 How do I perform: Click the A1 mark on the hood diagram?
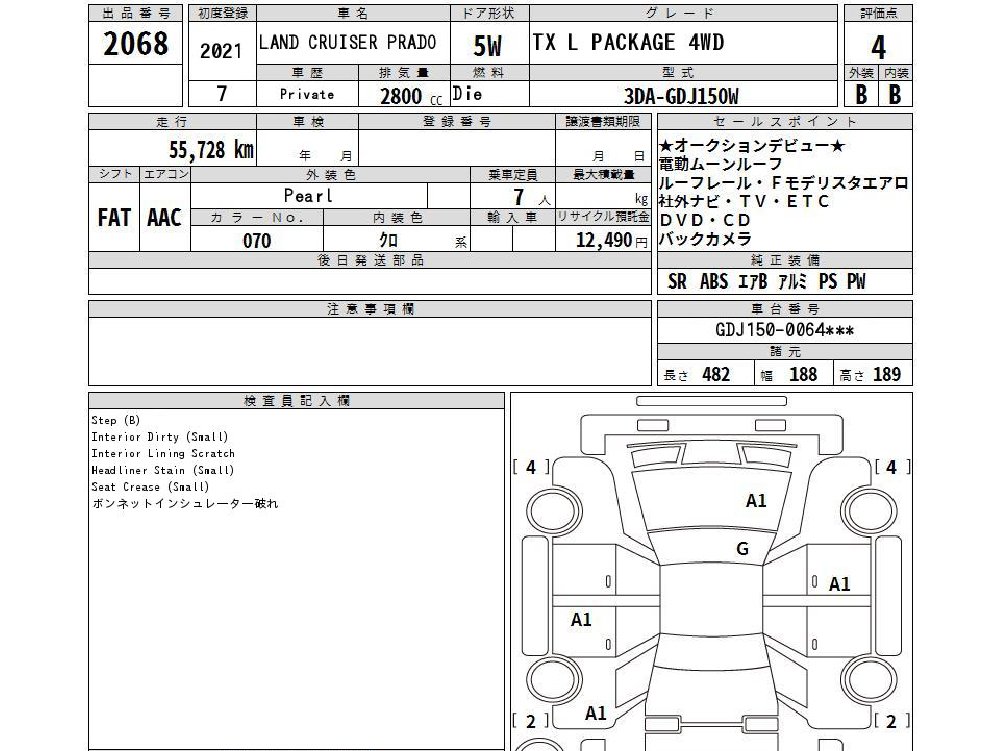[756, 501]
